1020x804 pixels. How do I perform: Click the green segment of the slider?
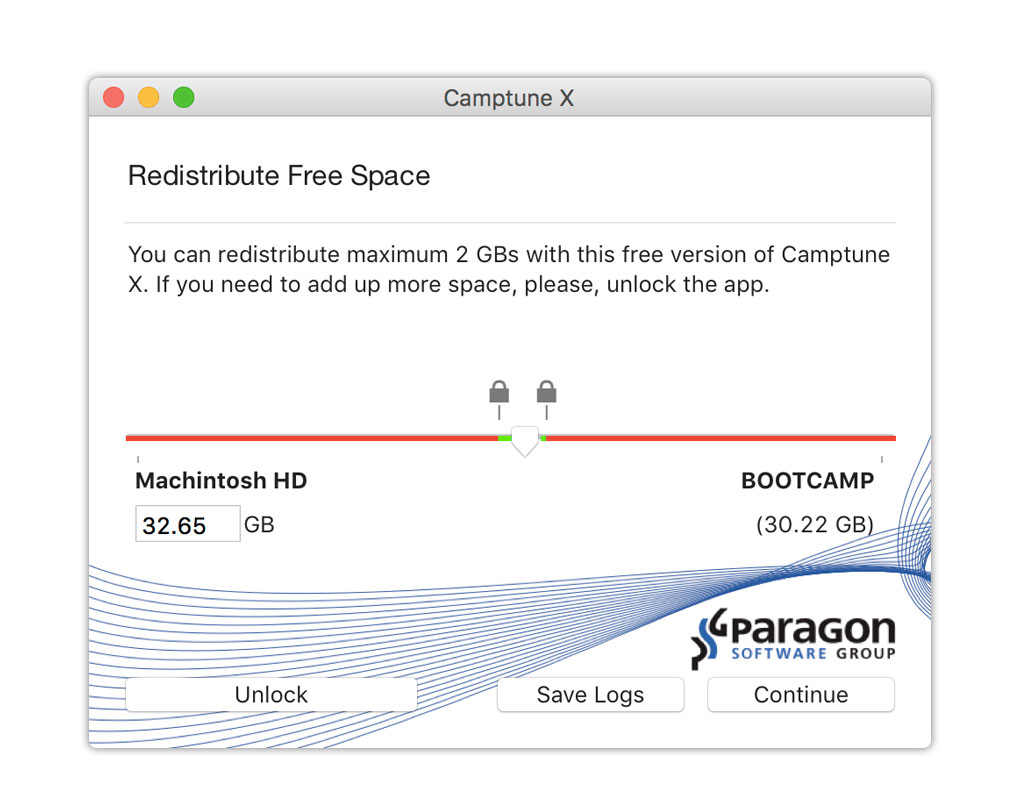coord(504,438)
